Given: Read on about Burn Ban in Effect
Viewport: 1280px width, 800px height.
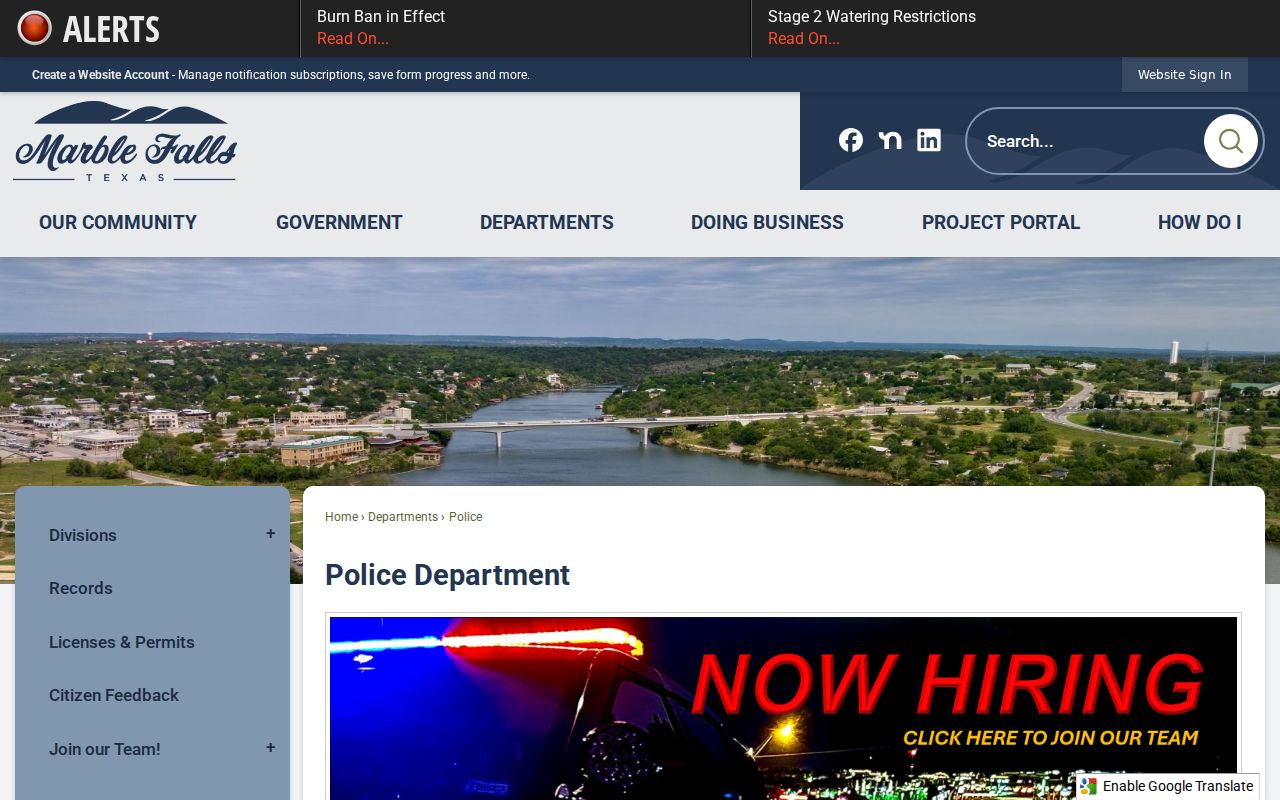Looking at the screenshot, I should 353,39.
